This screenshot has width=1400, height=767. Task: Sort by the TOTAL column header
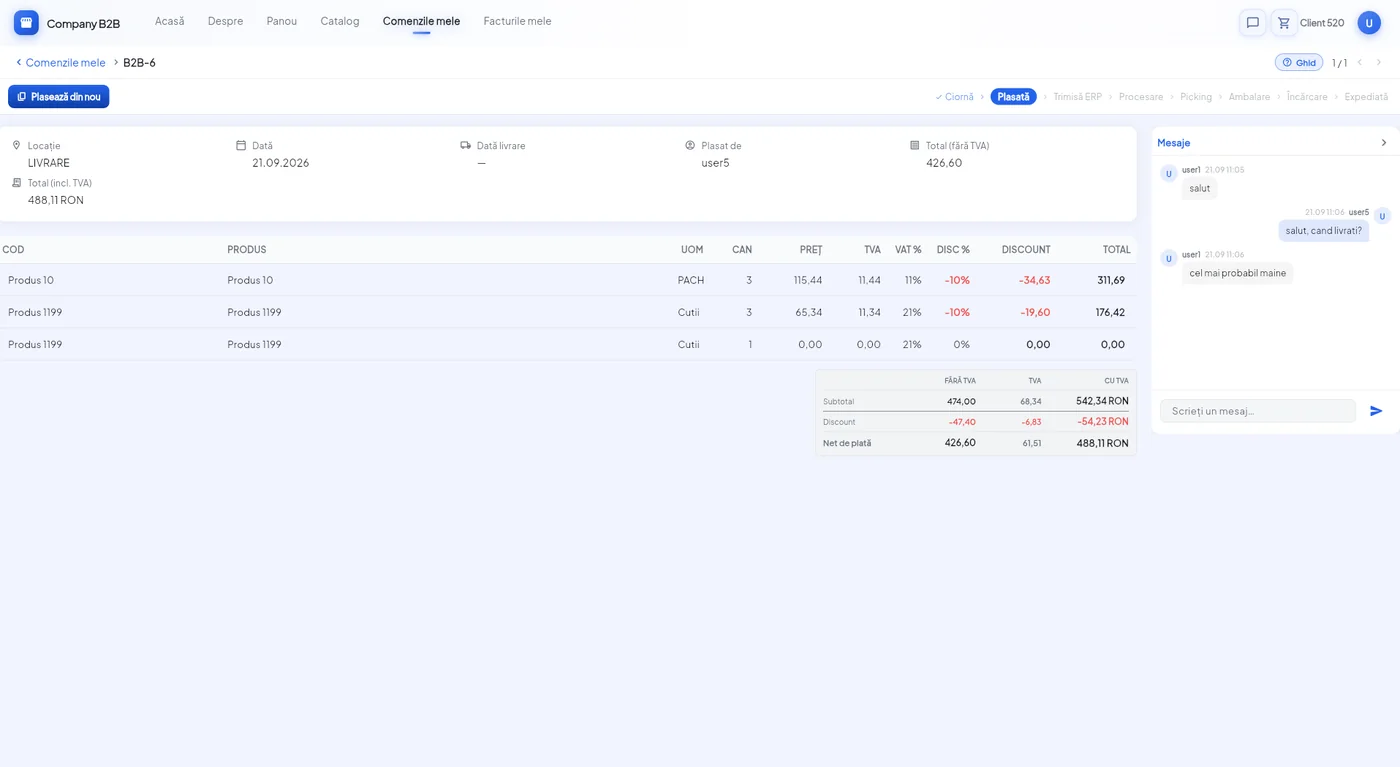pos(1116,250)
